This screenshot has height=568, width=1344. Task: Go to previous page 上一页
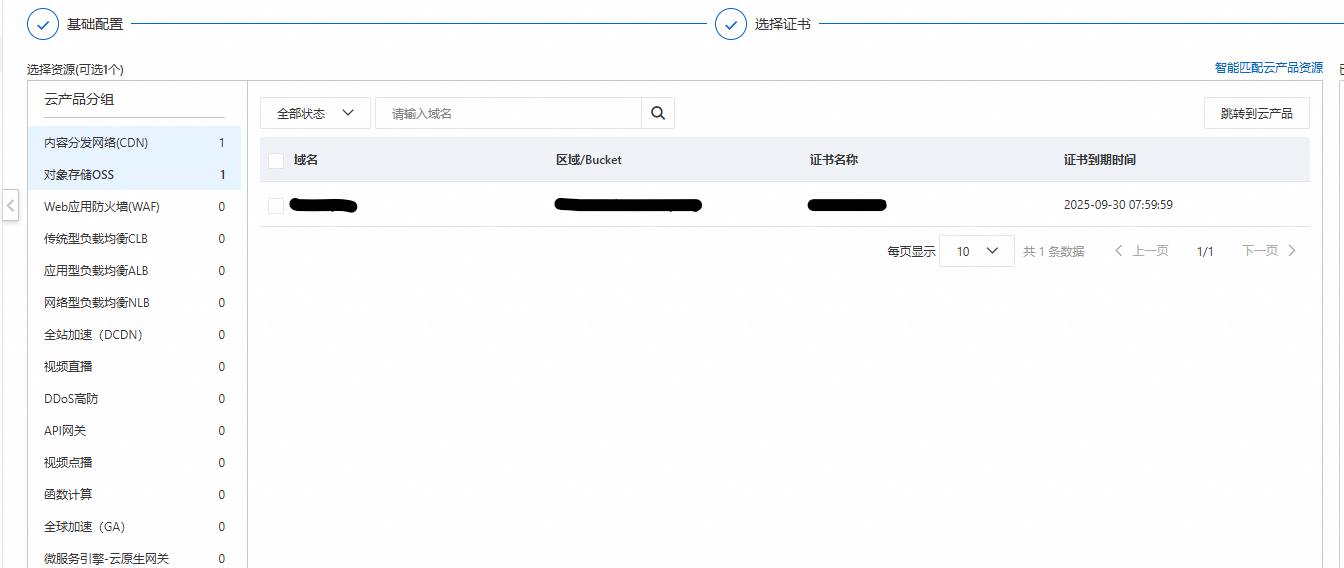pos(1141,251)
